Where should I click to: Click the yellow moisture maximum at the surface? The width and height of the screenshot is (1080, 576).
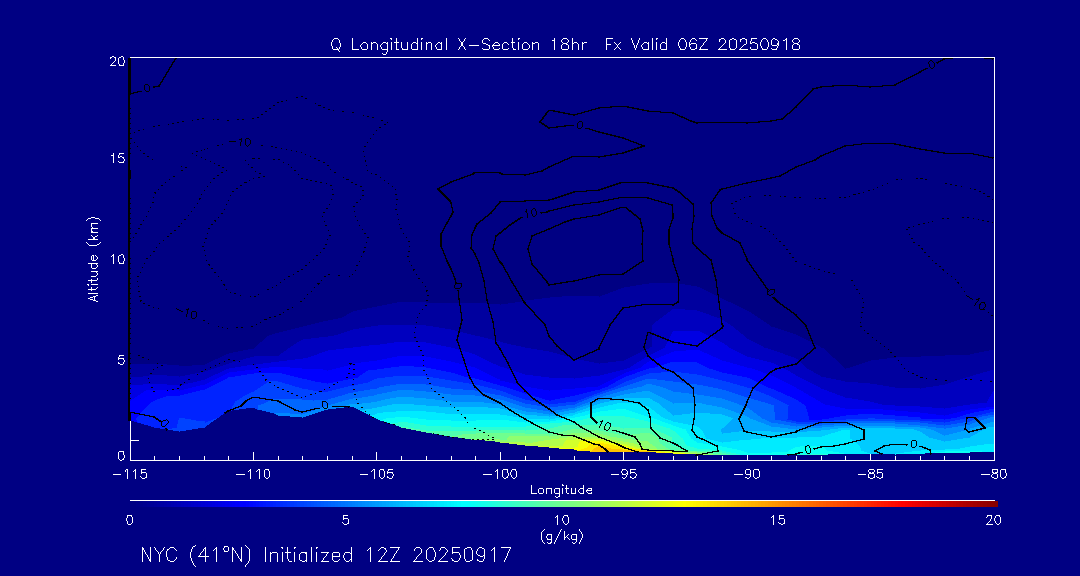(x=560, y=441)
